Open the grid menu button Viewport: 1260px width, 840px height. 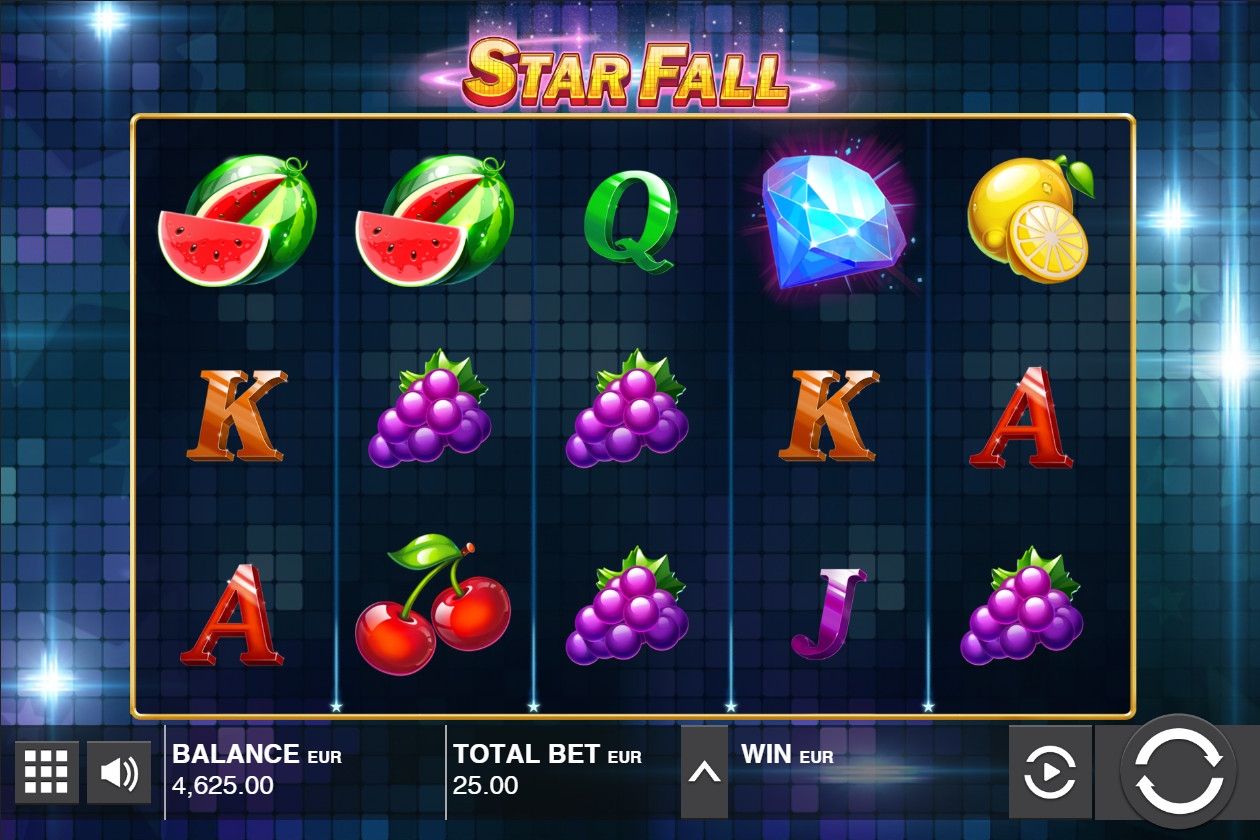[x=46, y=772]
